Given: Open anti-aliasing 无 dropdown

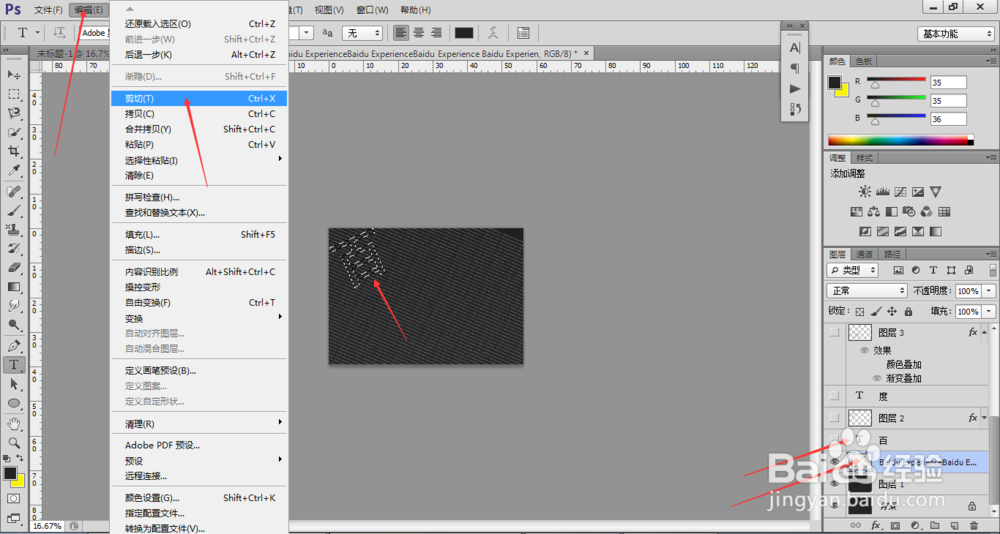Looking at the screenshot, I should point(362,33).
